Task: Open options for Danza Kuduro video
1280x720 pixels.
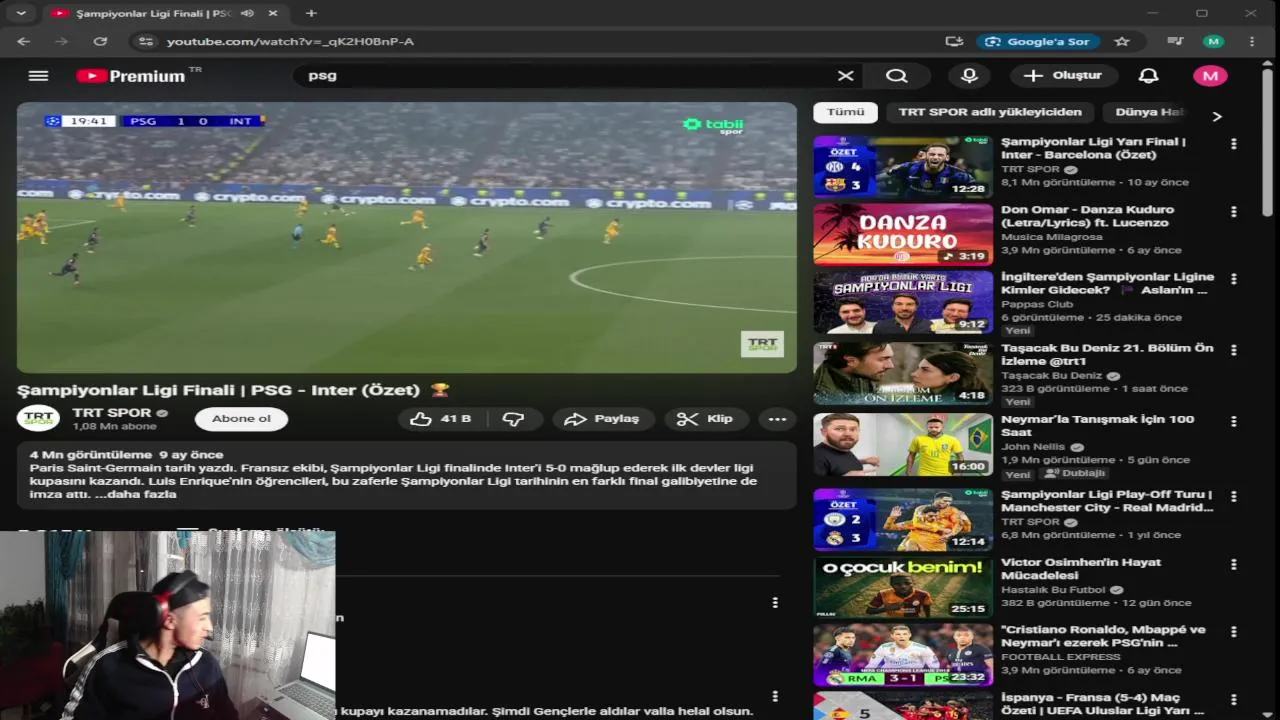Action: (1234, 212)
